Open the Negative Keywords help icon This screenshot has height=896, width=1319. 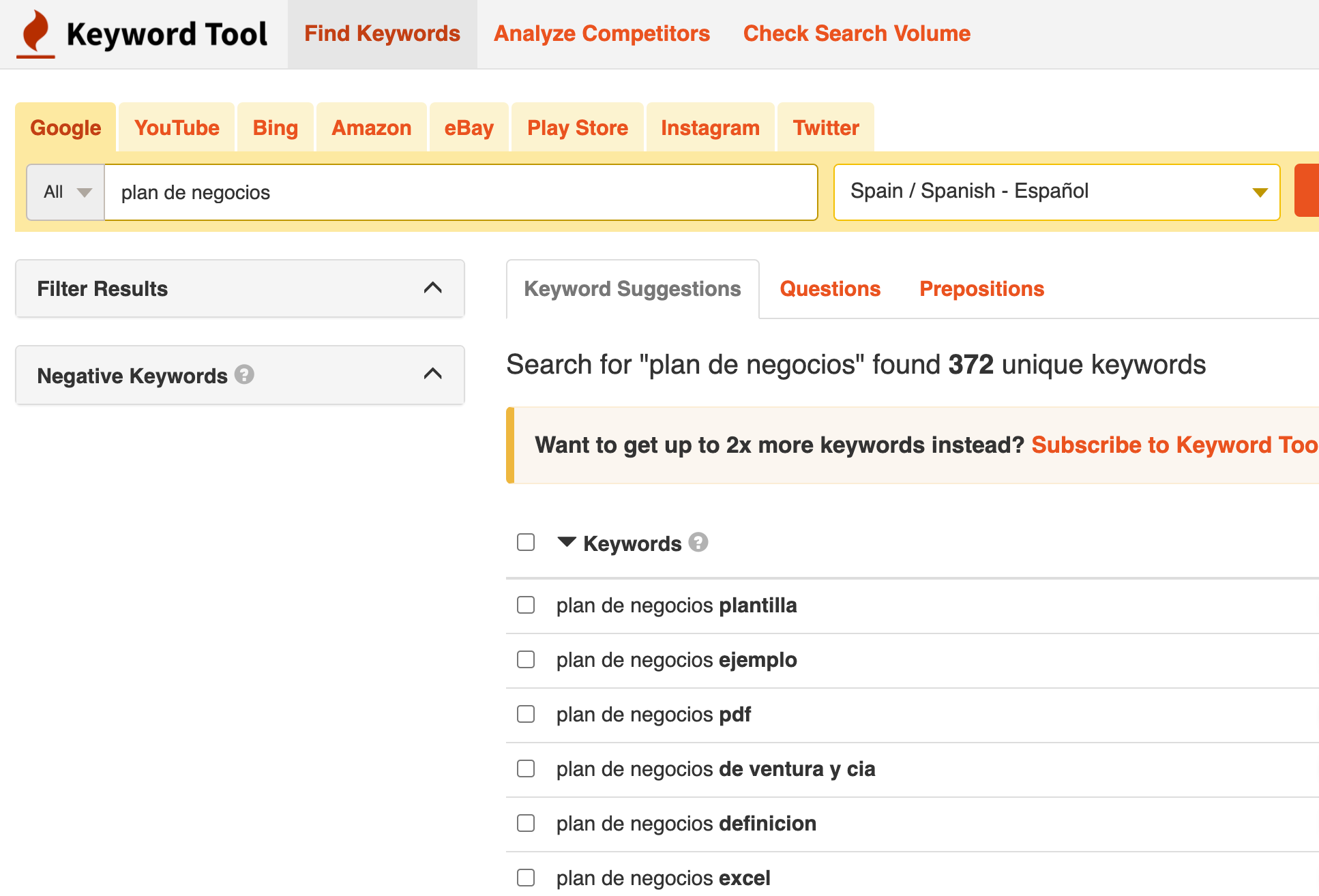click(244, 374)
